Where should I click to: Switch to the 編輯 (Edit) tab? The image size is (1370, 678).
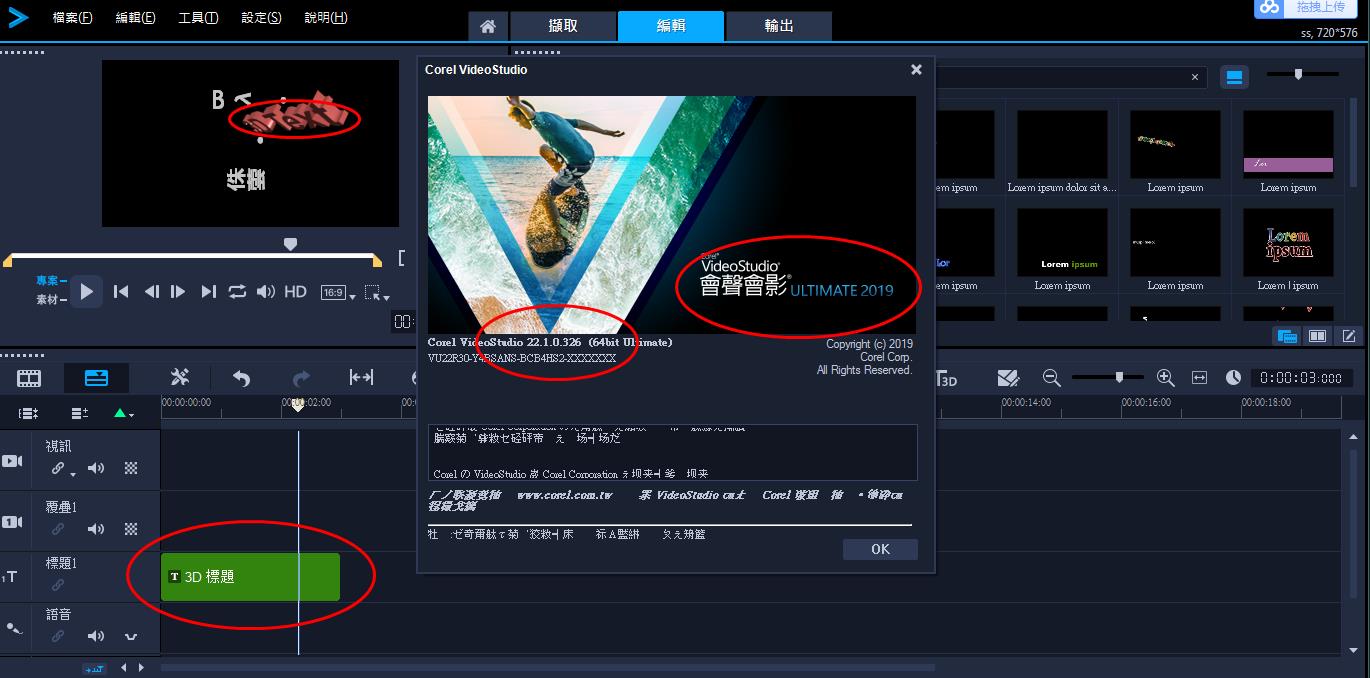click(671, 27)
